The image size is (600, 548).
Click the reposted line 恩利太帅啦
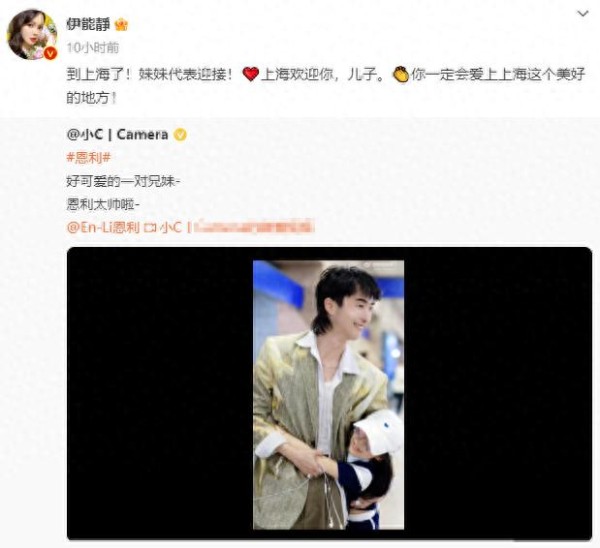(103, 205)
